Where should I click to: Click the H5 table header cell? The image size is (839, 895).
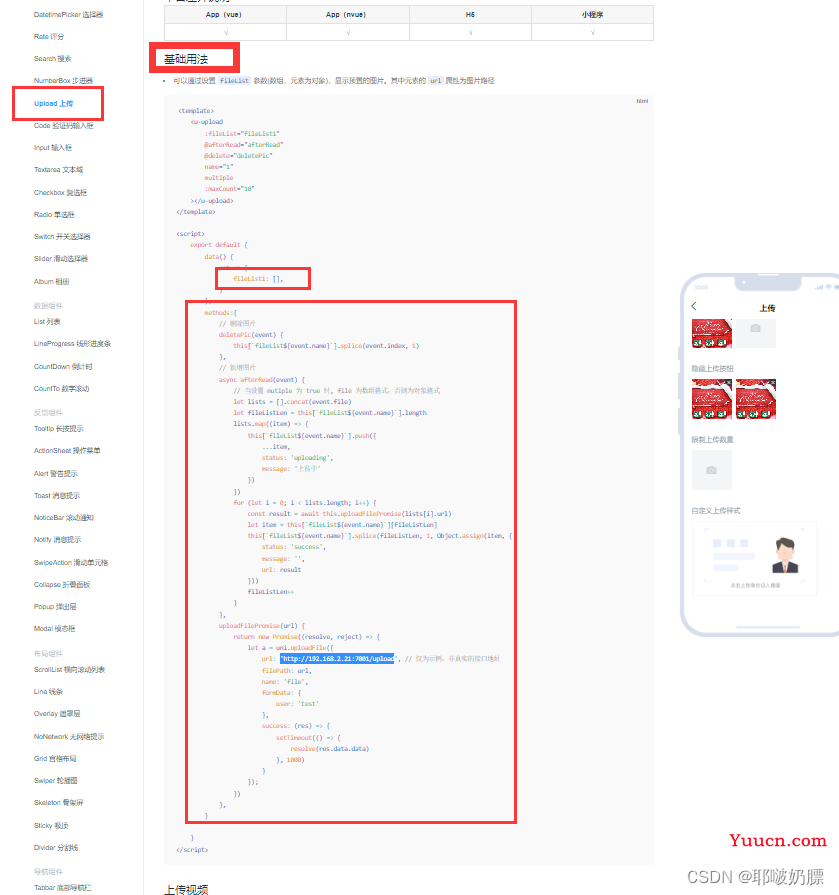470,15
